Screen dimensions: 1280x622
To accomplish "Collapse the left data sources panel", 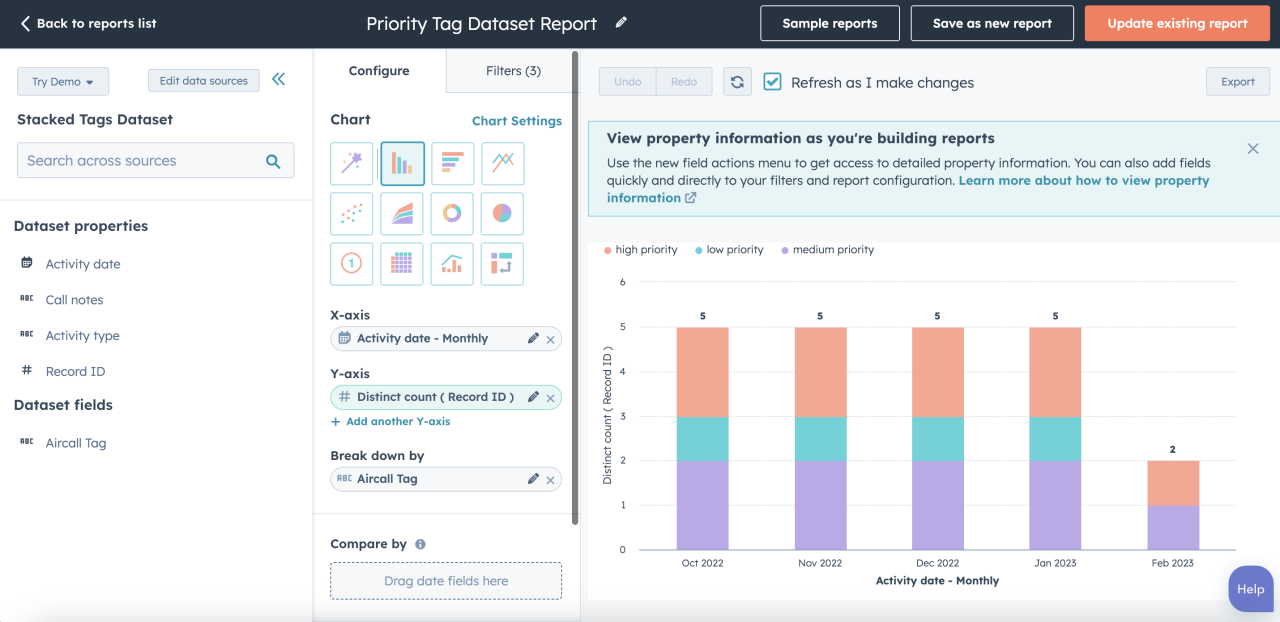I will [278, 79].
